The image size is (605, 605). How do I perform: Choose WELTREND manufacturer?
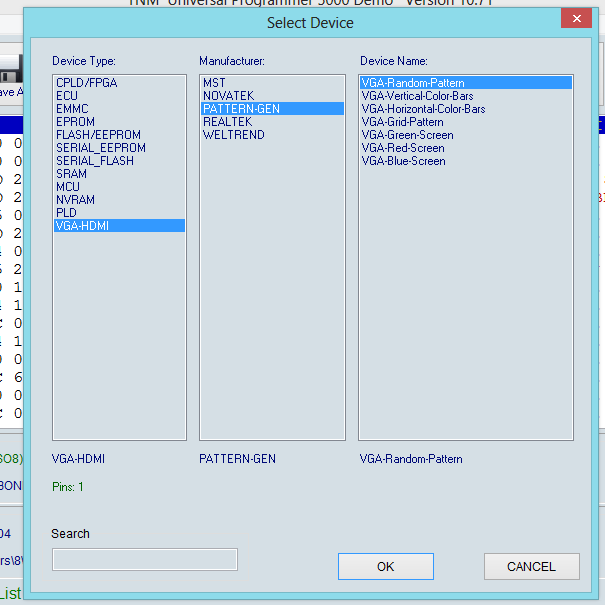pos(272,135)
